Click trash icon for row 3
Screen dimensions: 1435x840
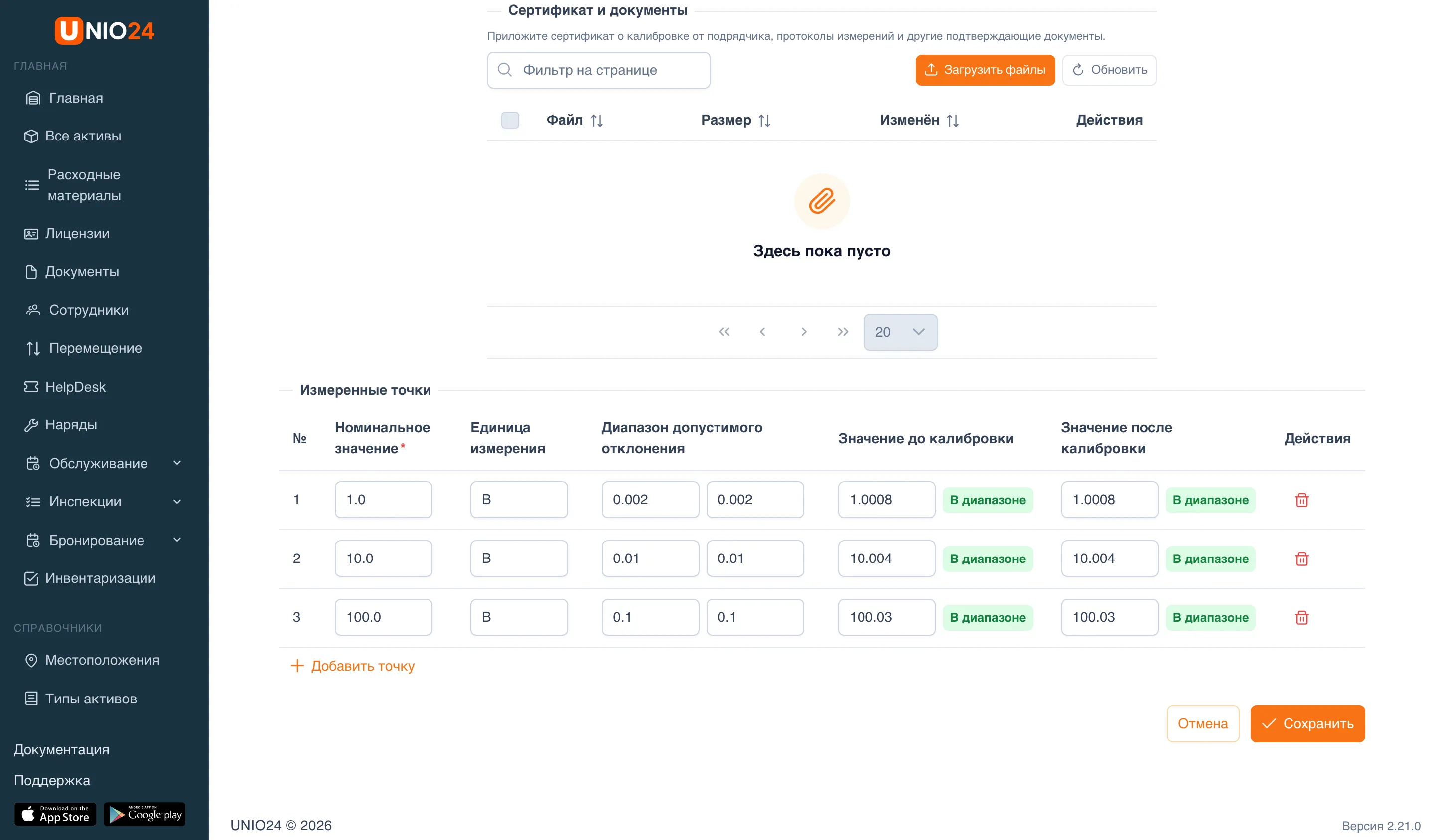[x=1301, y=617]
